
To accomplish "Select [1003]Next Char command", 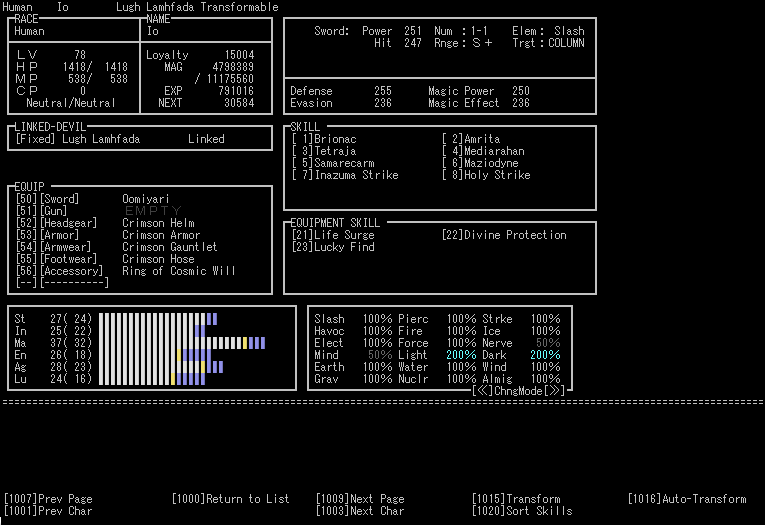I will click(360, 511).
